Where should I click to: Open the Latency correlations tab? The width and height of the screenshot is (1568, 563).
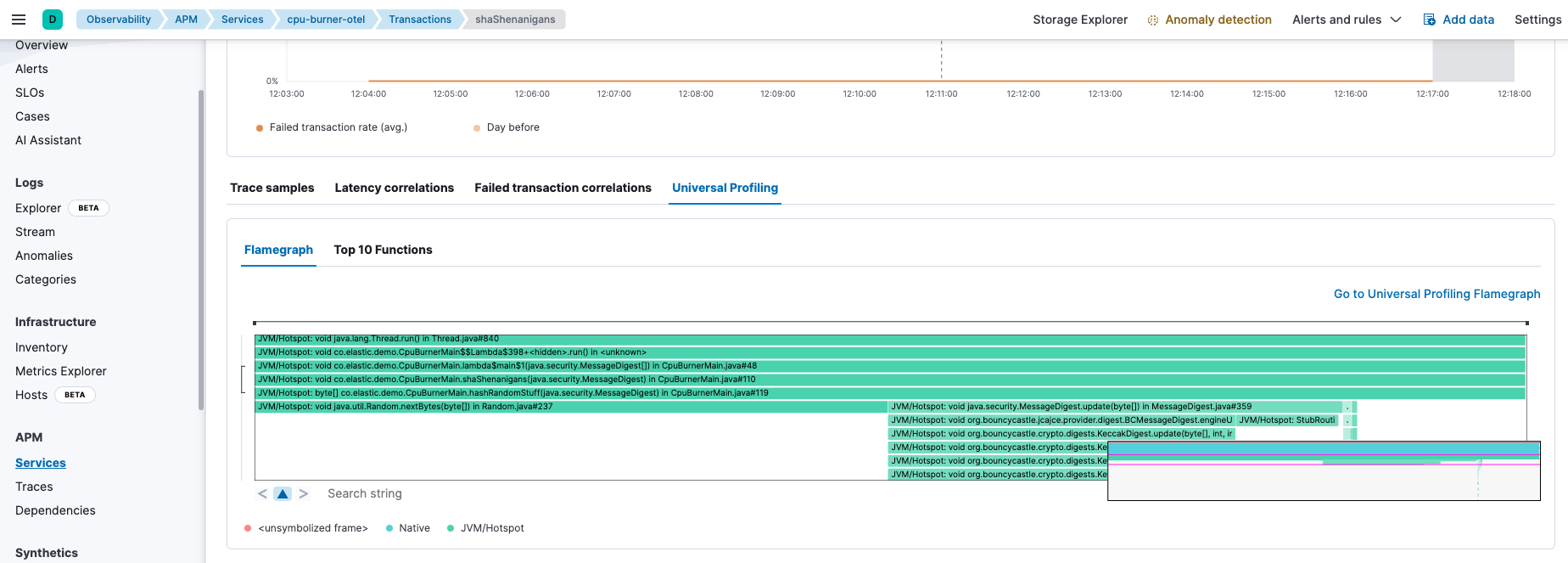coord(394,188)
